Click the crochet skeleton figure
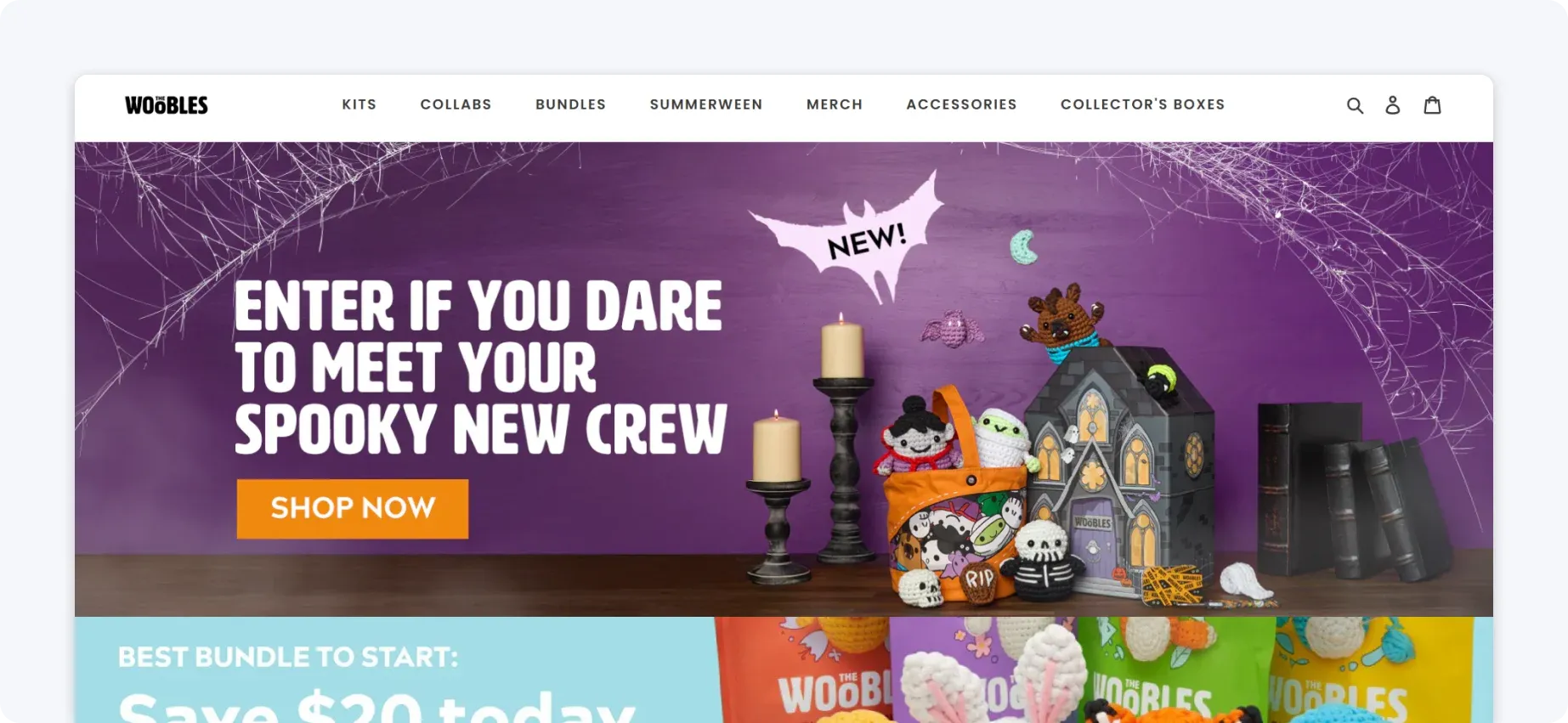This screenshot has height=723, width=1568. tap(1043, 562)
